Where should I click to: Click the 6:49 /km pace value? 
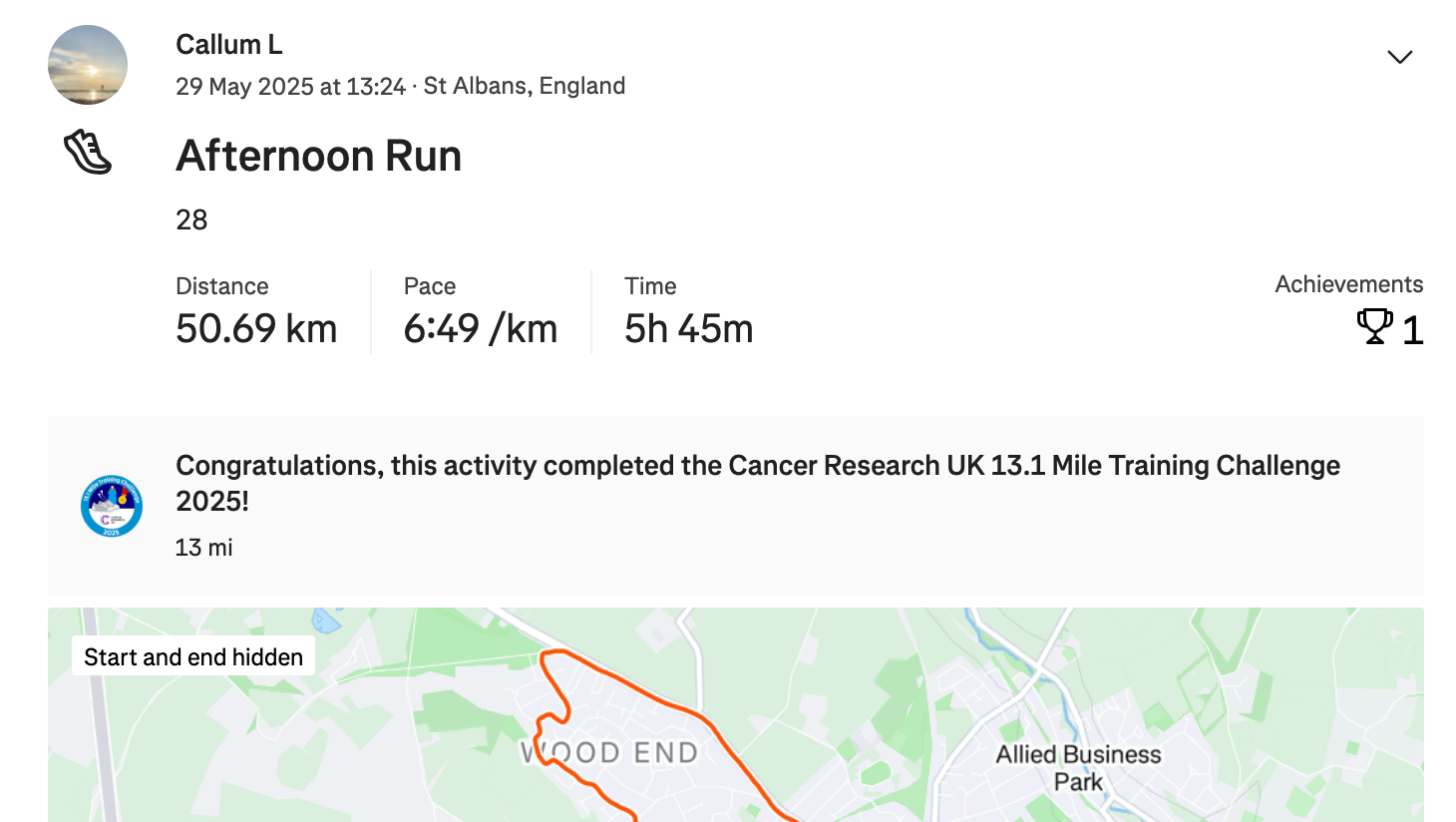click(x=481, y=329)
